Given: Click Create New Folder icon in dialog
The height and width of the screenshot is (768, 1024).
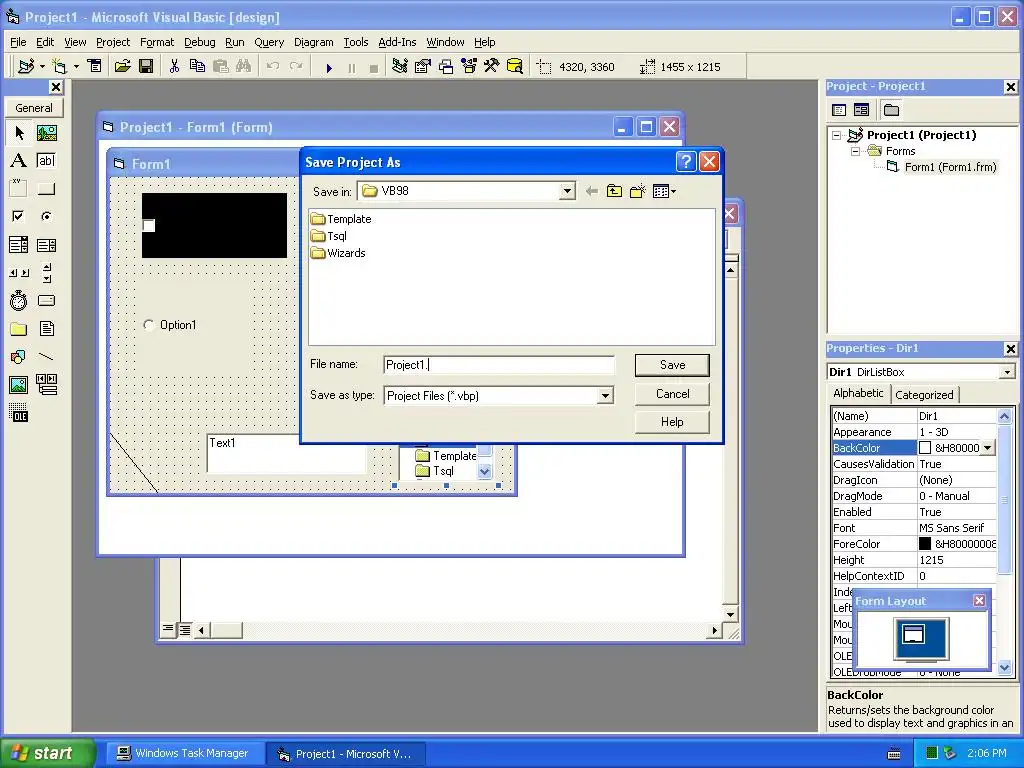Looking at the screenshot, I should 637,191.
